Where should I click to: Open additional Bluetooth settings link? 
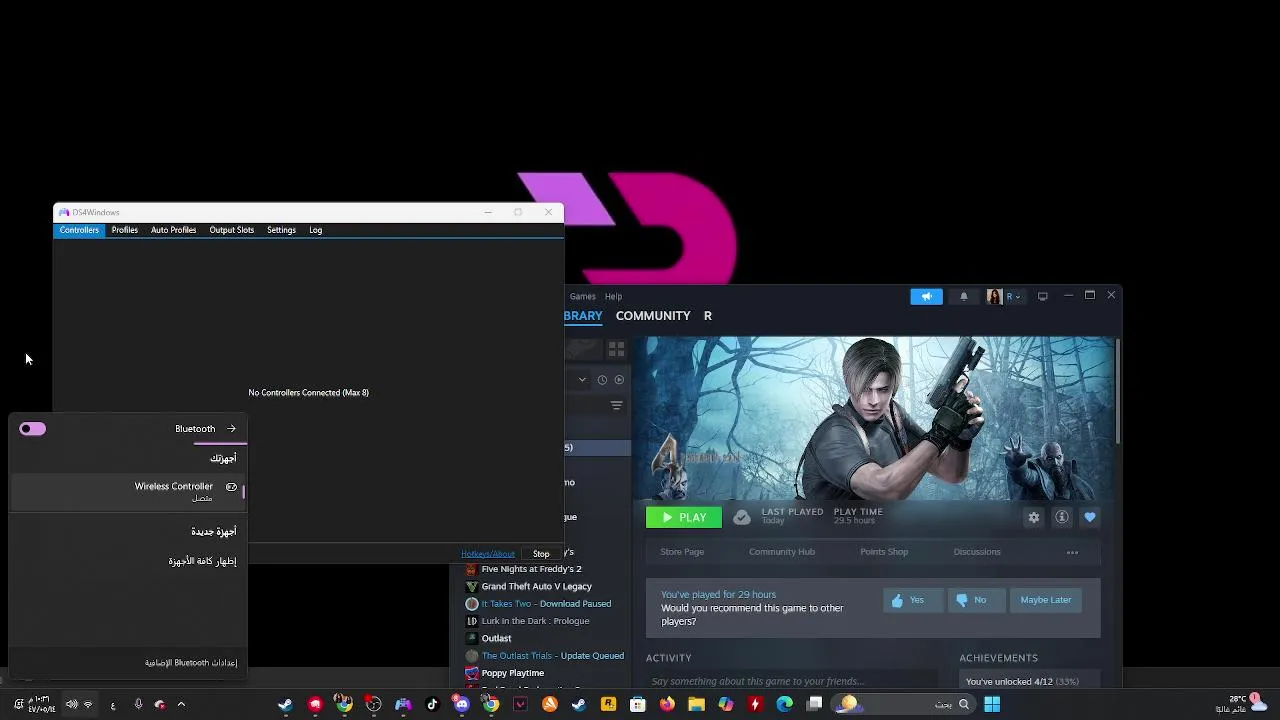[191, 663]
